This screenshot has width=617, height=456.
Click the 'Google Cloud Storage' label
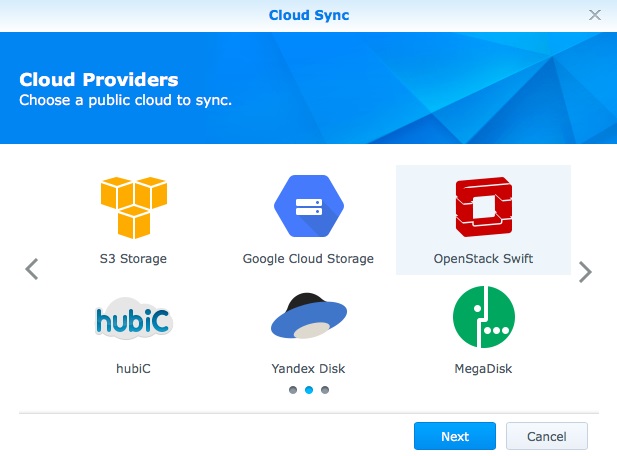click(x=308, y=259)
